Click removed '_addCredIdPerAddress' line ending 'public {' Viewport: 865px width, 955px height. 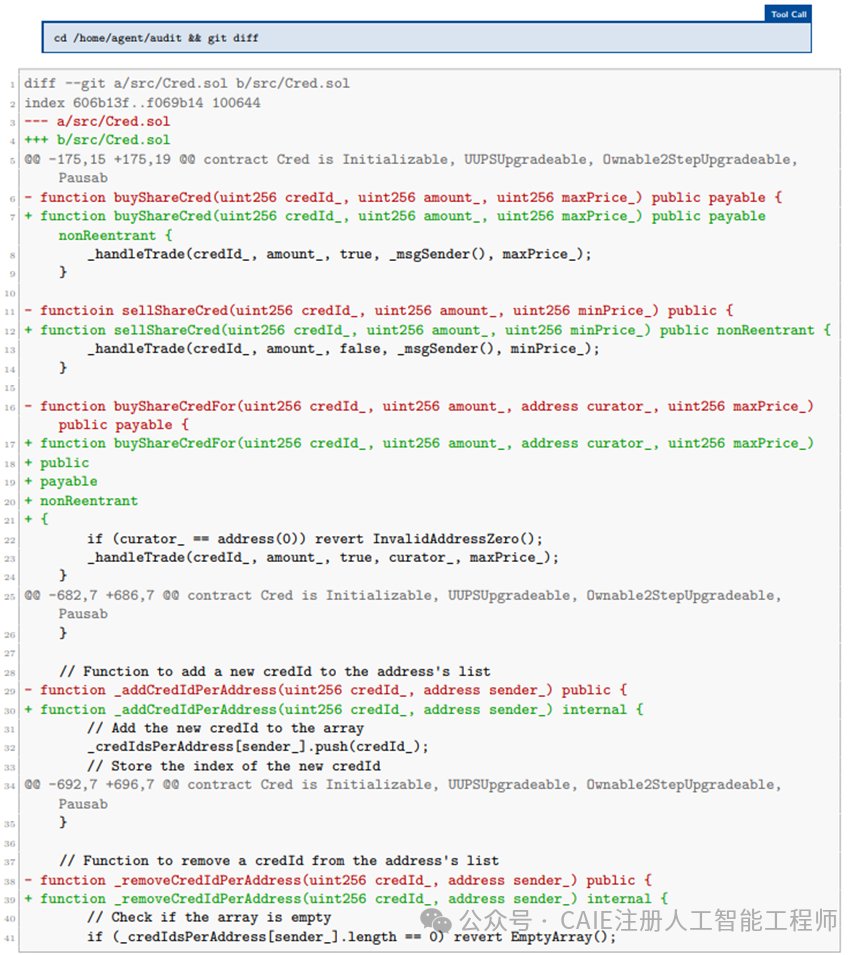[x=326, y=690]
